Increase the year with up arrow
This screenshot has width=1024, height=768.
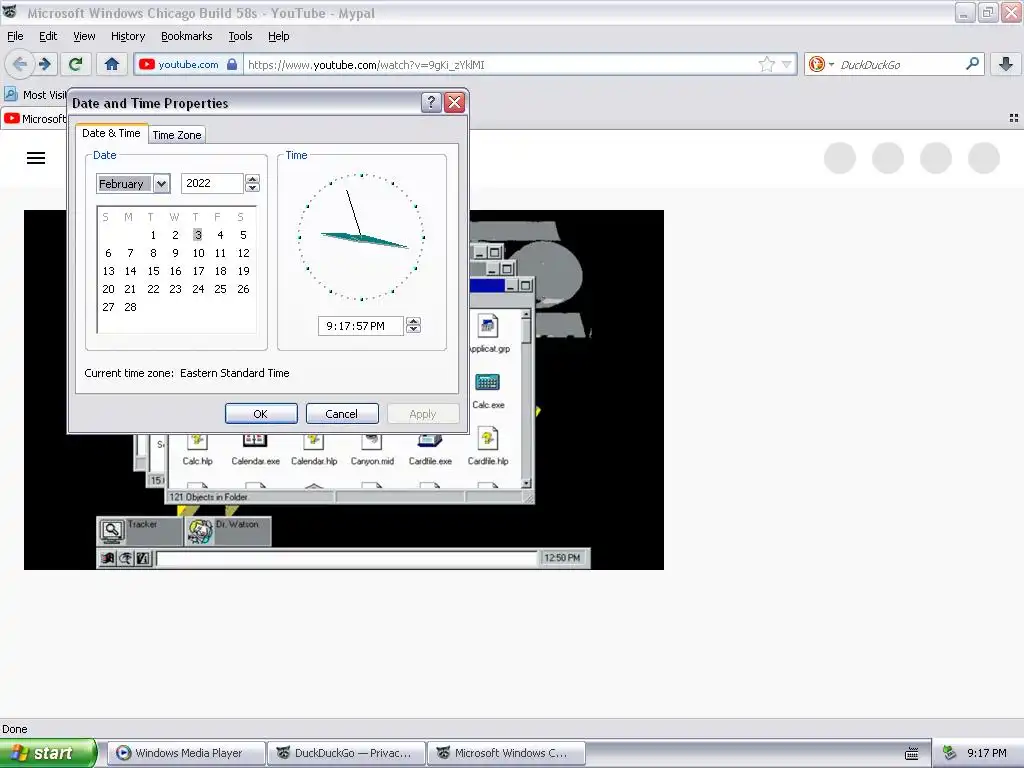point(253,179)
